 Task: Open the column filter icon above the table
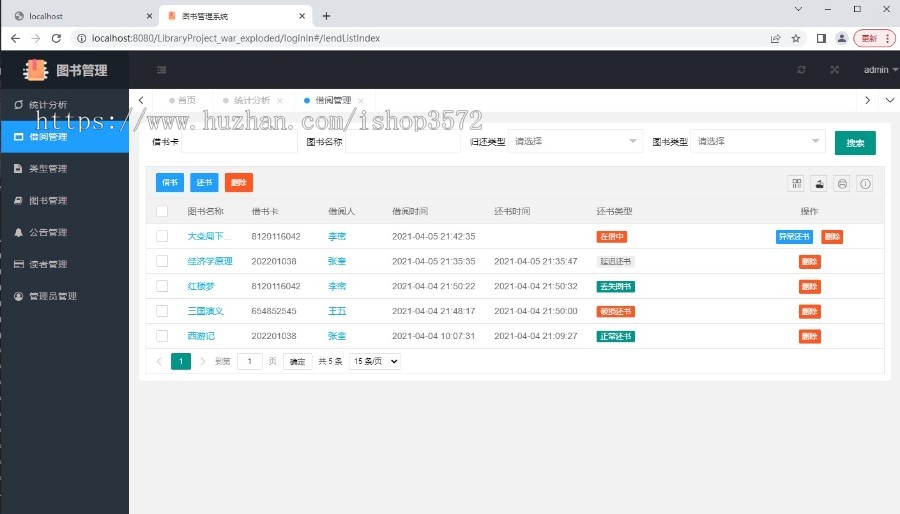pyautogui.click(x=797, y=184)
